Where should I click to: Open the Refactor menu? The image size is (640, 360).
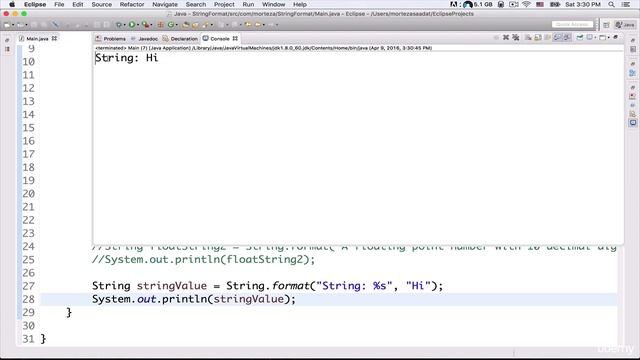pyautogui.click(x=132, y=4)
